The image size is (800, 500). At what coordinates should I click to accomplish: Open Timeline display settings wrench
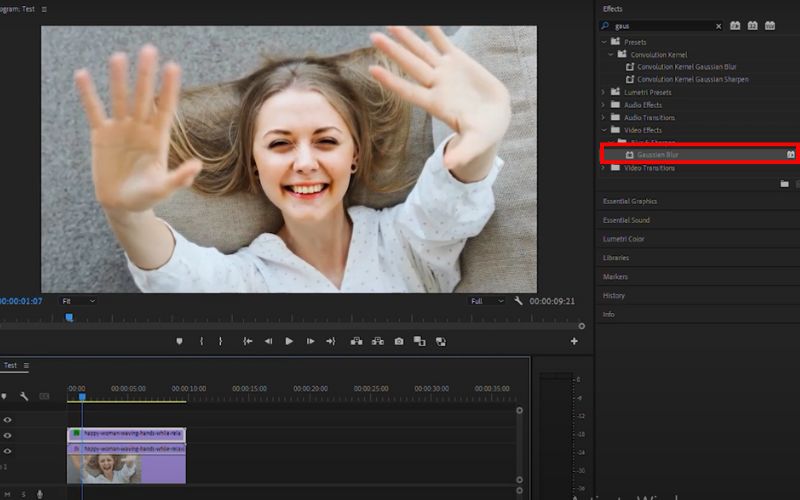click(x=23, y=396)
